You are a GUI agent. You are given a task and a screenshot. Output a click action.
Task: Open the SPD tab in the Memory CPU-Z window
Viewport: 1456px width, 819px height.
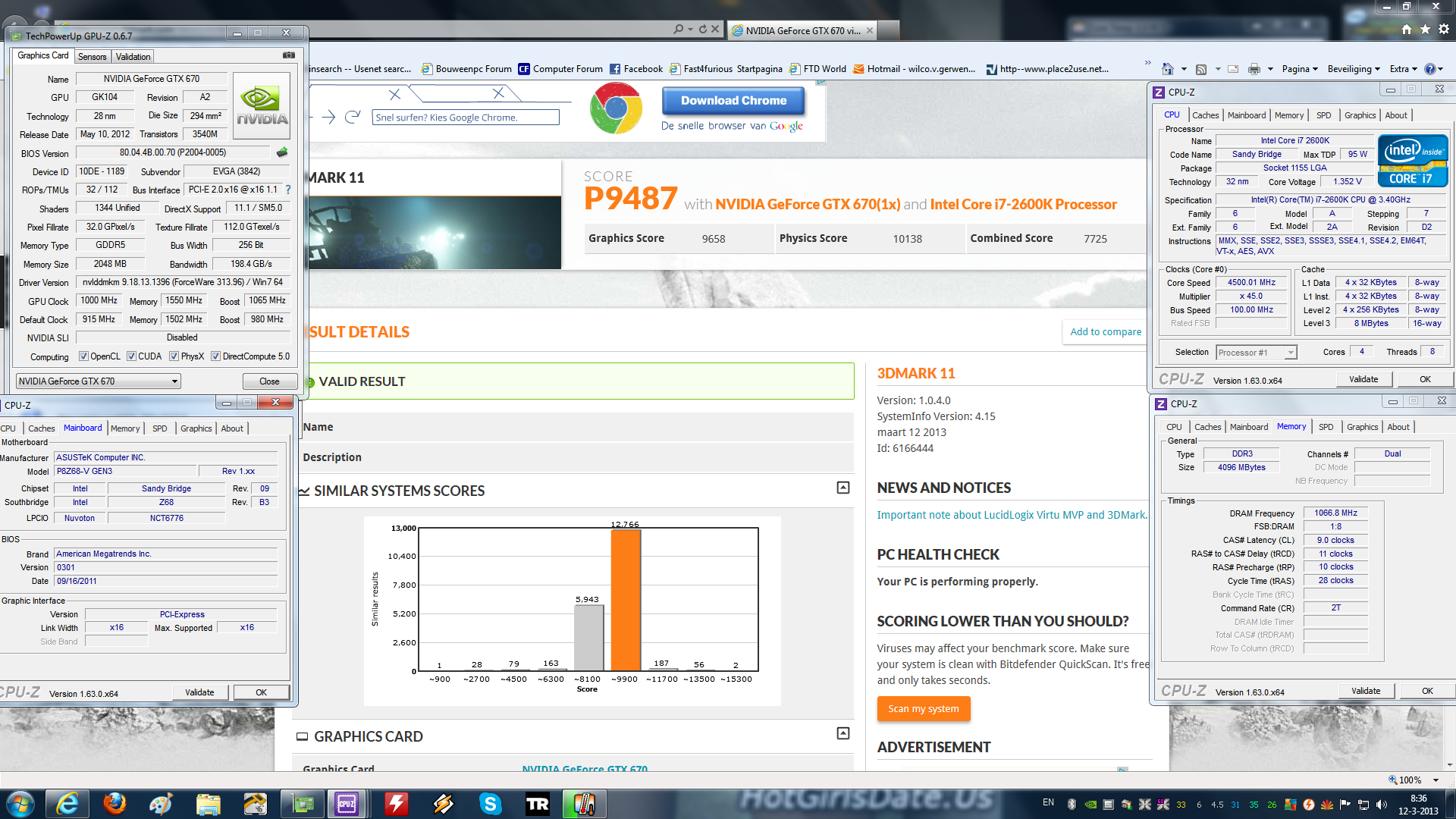tap(1326, 427)
